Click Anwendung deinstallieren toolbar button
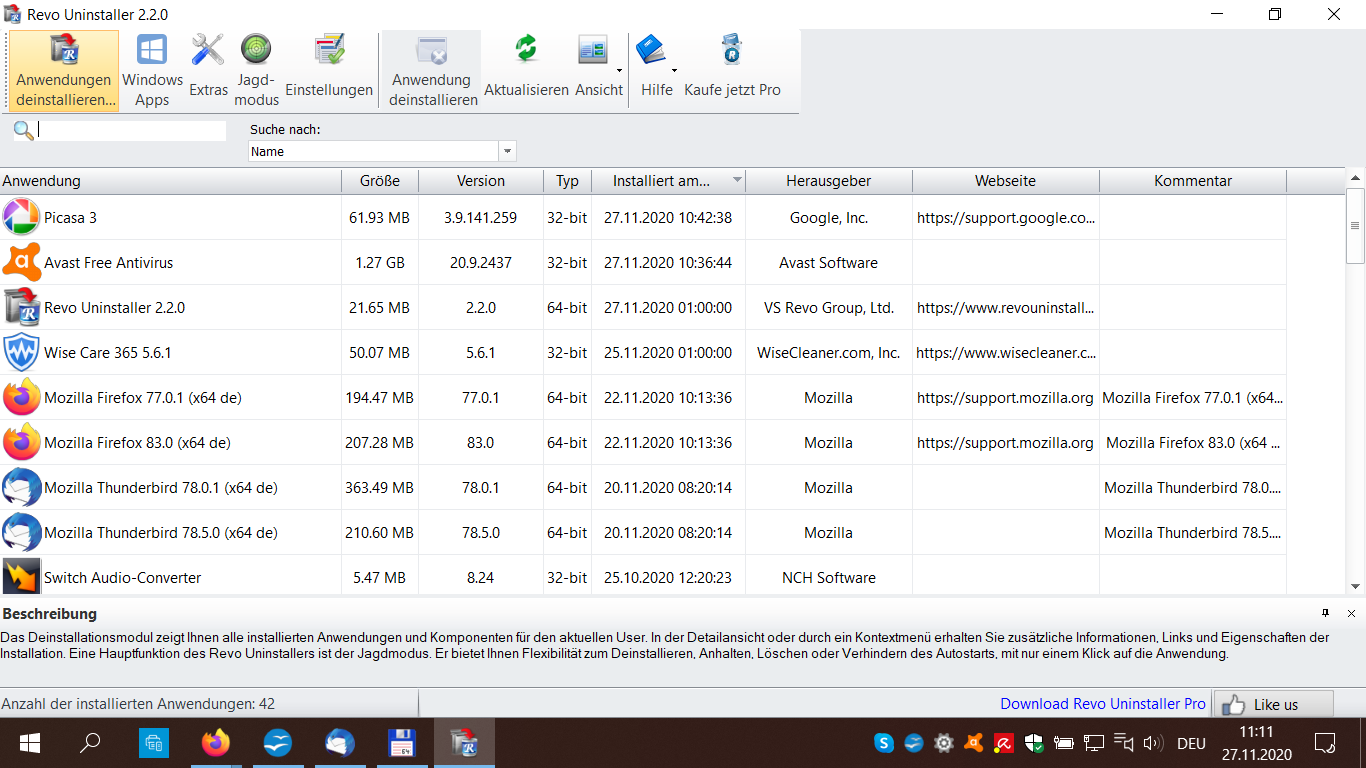The image size is (1366, 768). (x=432, y=70)
